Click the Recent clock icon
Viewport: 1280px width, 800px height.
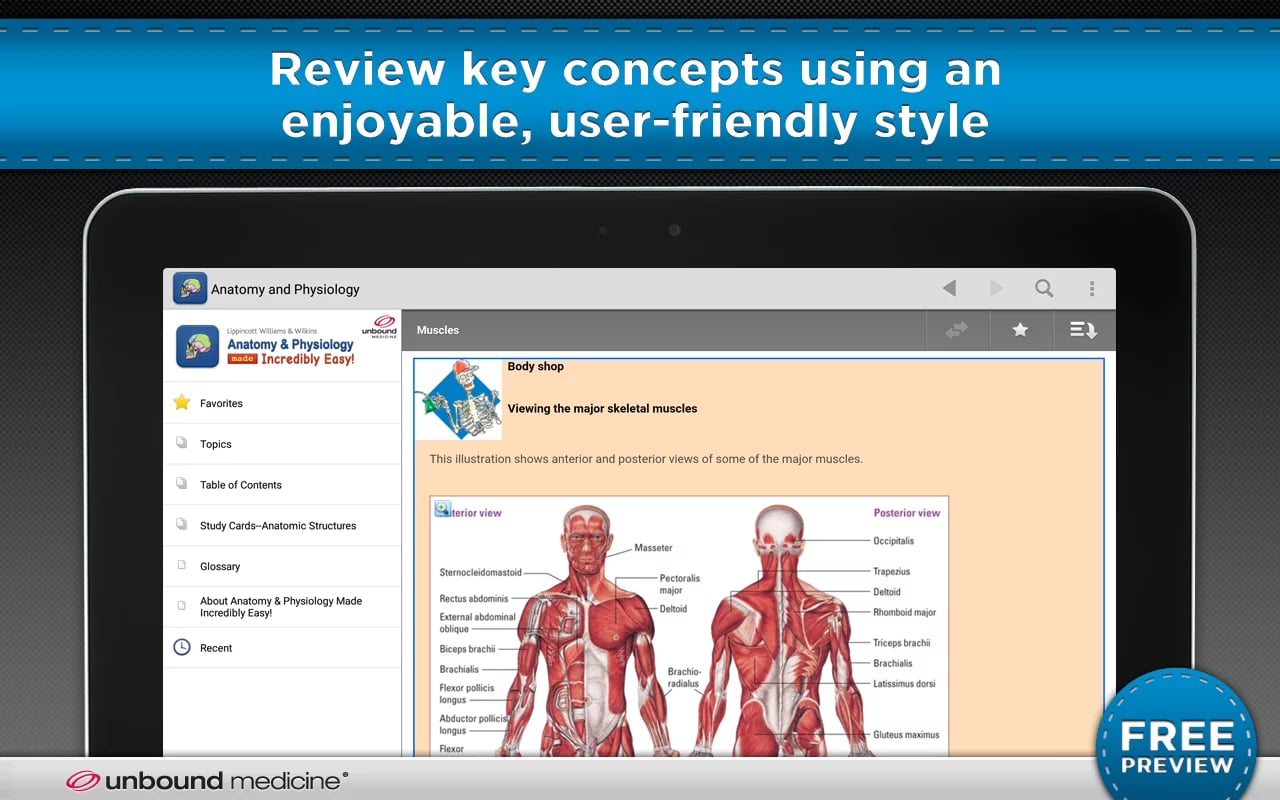181,647
